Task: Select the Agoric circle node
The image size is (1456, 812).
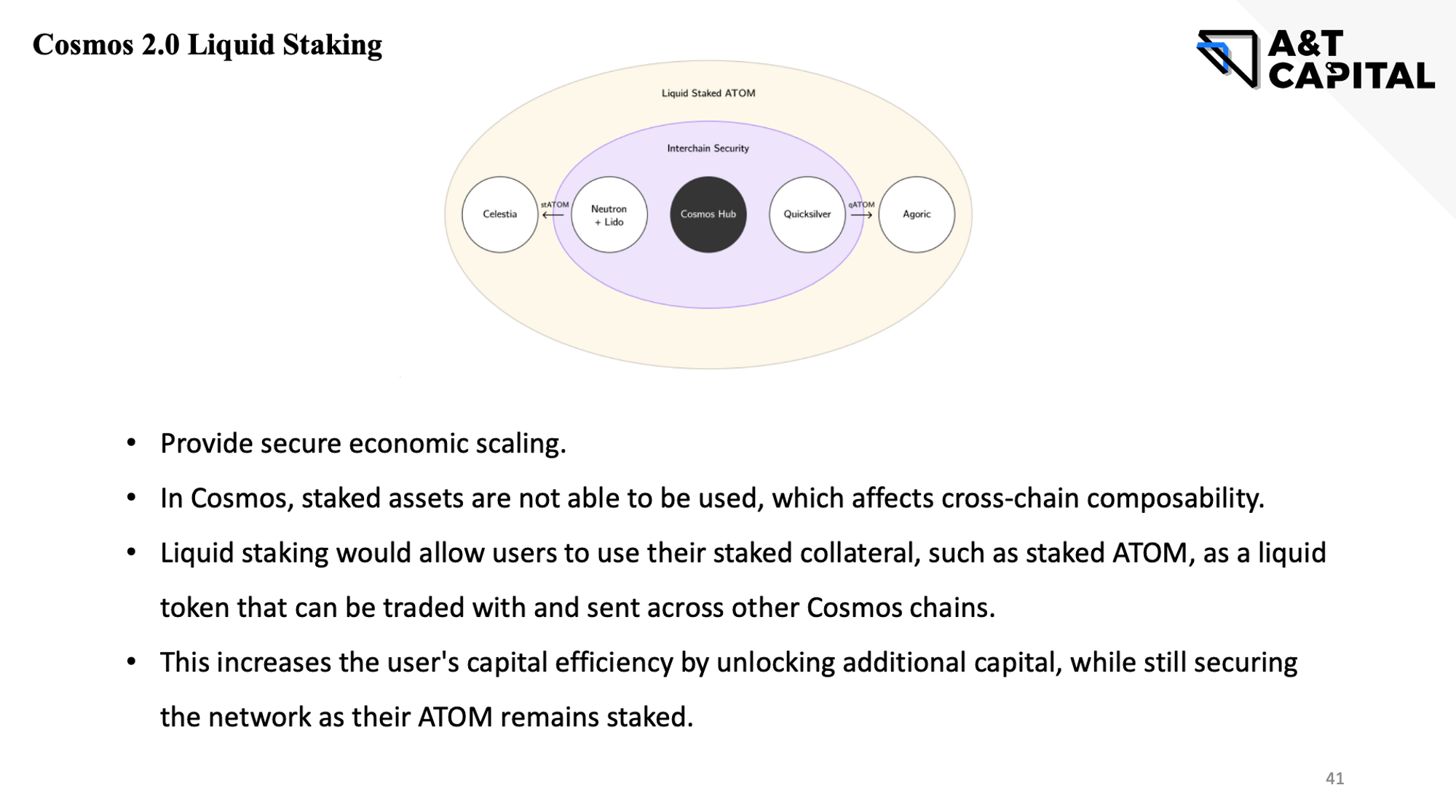Action: point(916,215)
